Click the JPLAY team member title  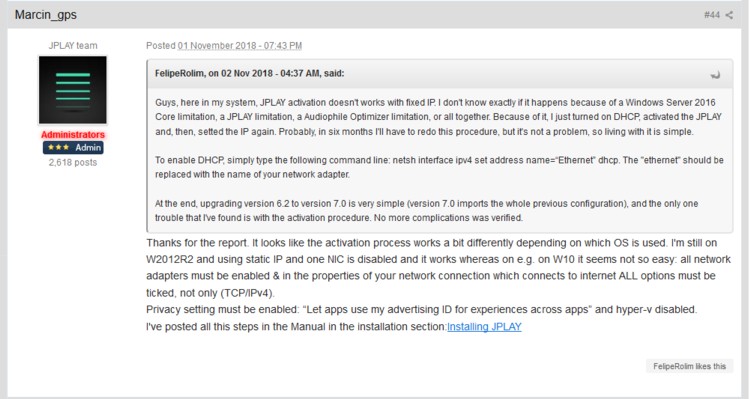73,45
